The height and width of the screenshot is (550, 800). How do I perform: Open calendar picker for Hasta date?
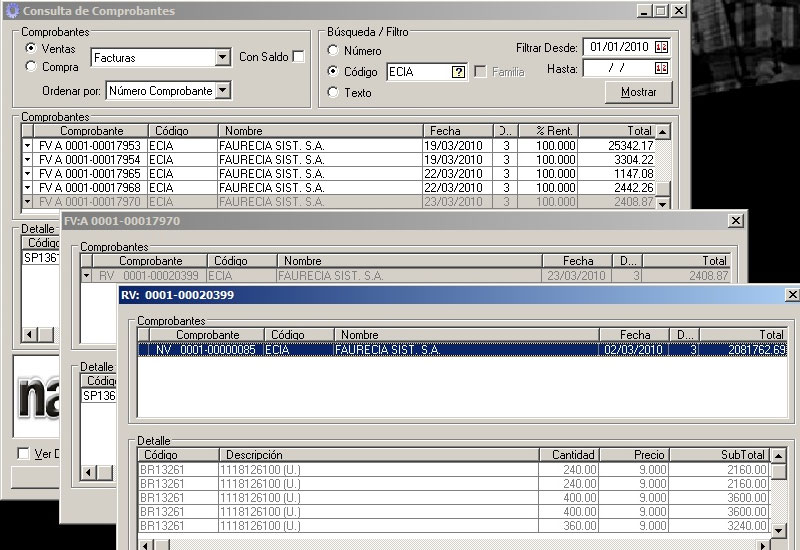click(661, 68)
